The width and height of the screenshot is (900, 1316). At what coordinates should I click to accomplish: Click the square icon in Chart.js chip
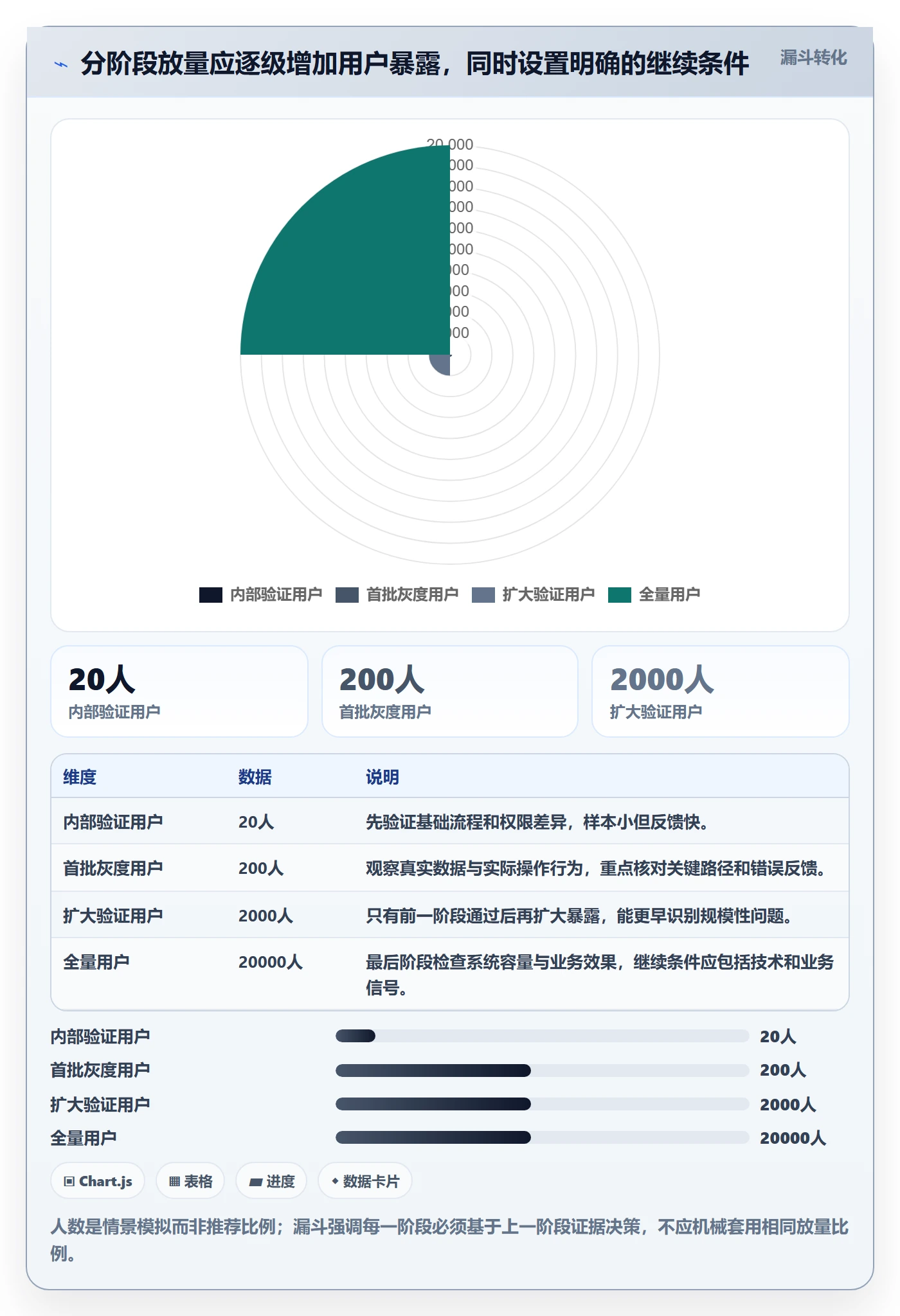[69, 1181]
